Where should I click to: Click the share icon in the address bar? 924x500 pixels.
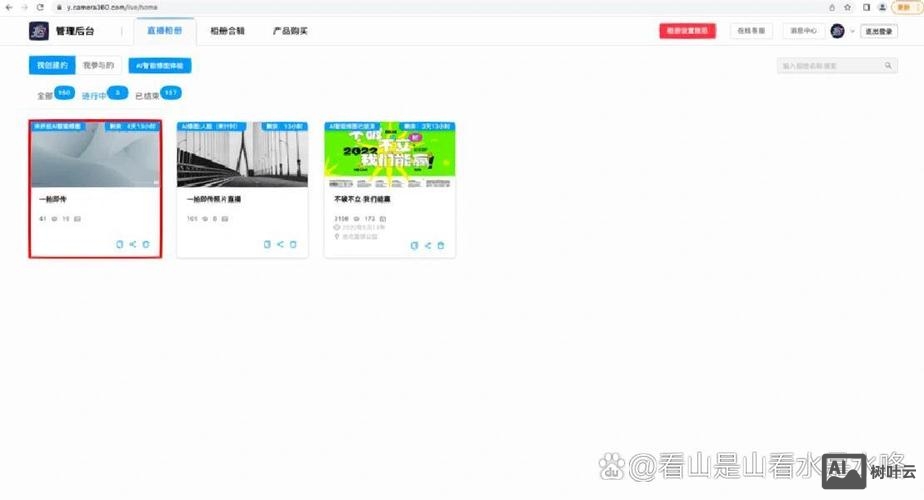(x=831, y=7)
